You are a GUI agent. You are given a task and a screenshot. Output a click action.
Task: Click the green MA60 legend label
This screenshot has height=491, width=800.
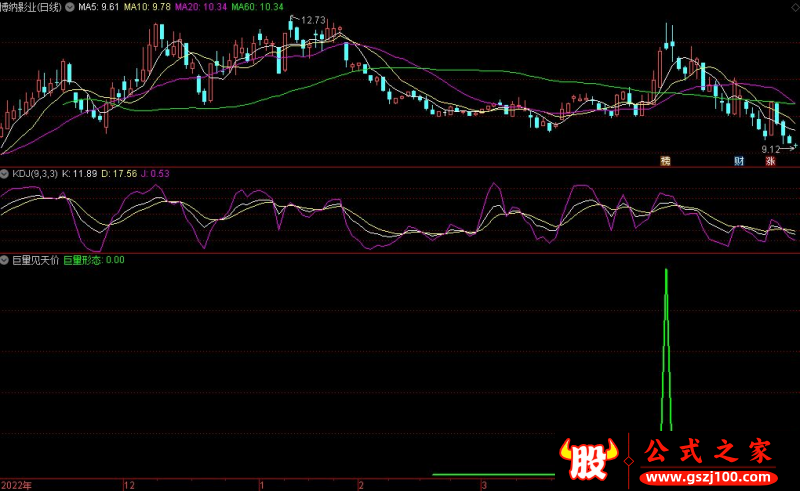click(256, 6)
